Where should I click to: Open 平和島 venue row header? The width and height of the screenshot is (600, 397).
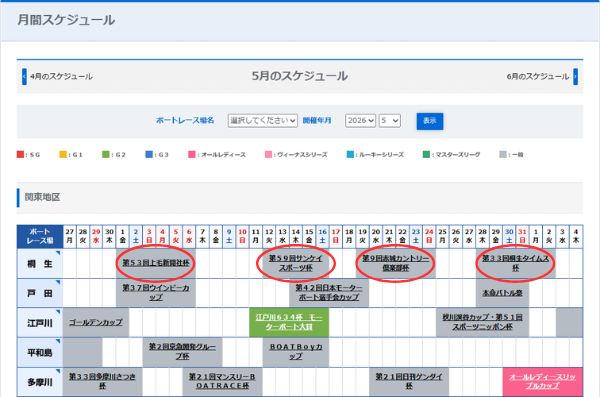40,353
